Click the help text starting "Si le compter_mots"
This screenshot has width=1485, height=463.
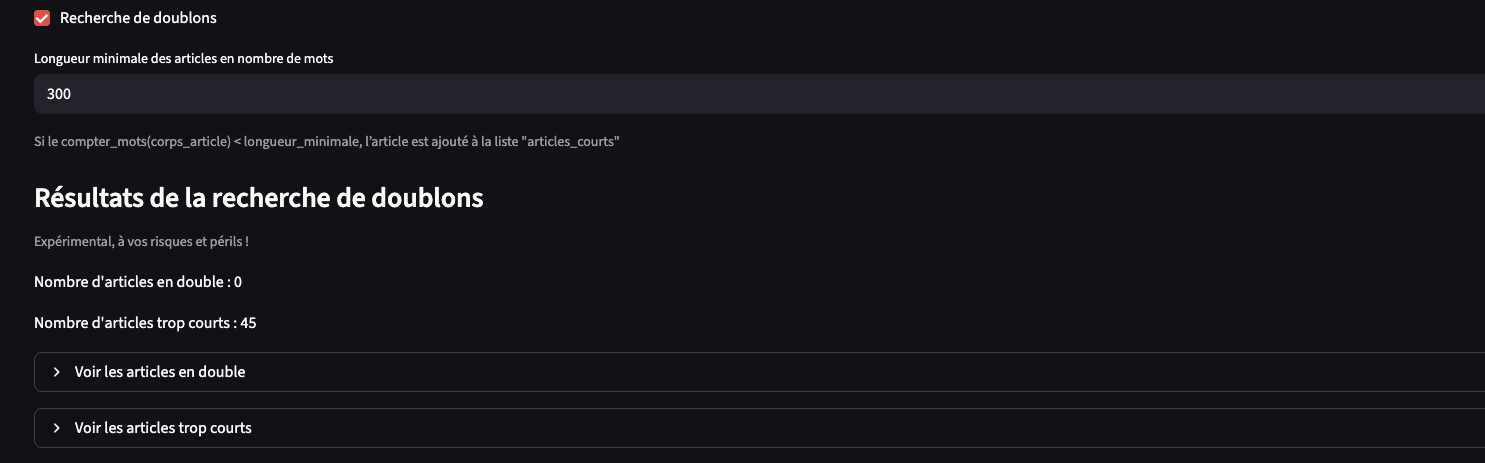pos(327,142)
